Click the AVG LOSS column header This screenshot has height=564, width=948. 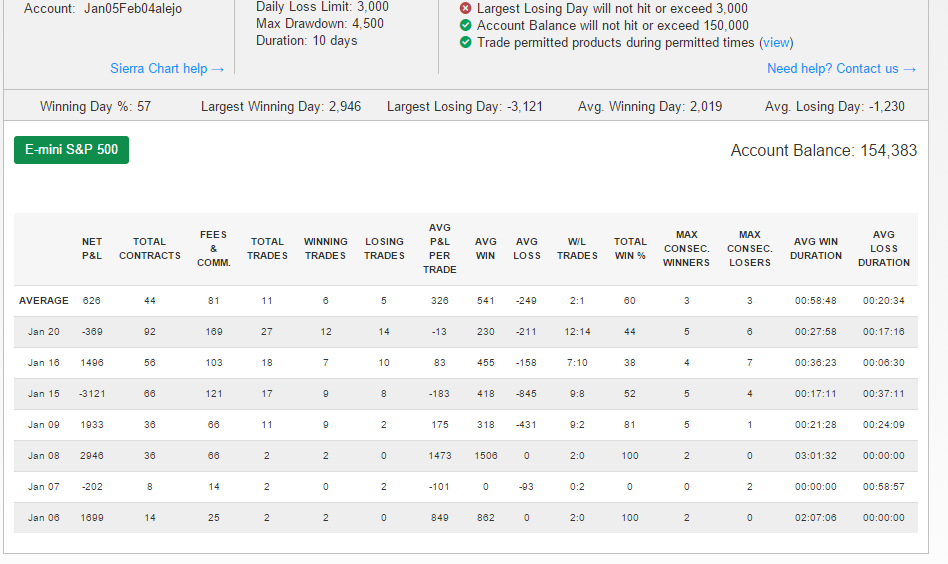click(x=527, y=248)
